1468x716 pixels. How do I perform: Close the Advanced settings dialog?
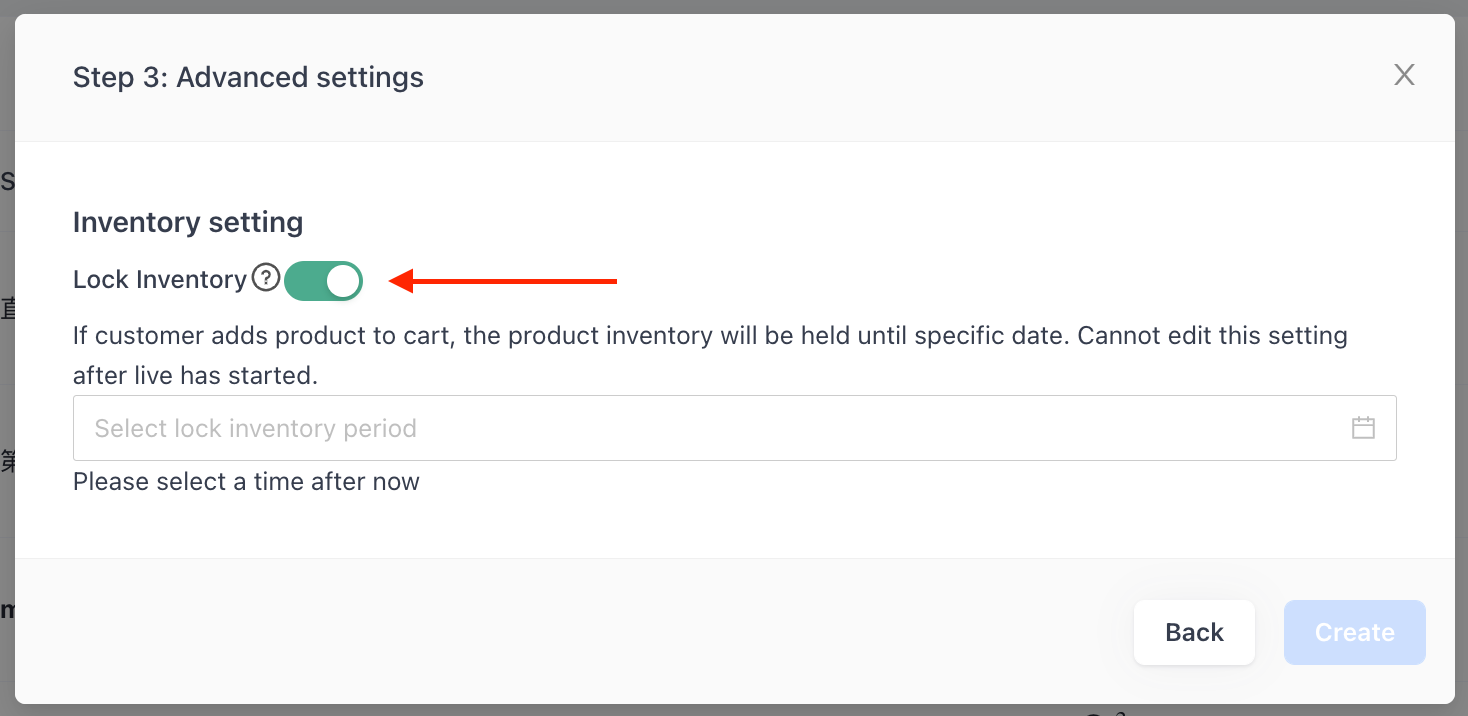(1404, 75)
